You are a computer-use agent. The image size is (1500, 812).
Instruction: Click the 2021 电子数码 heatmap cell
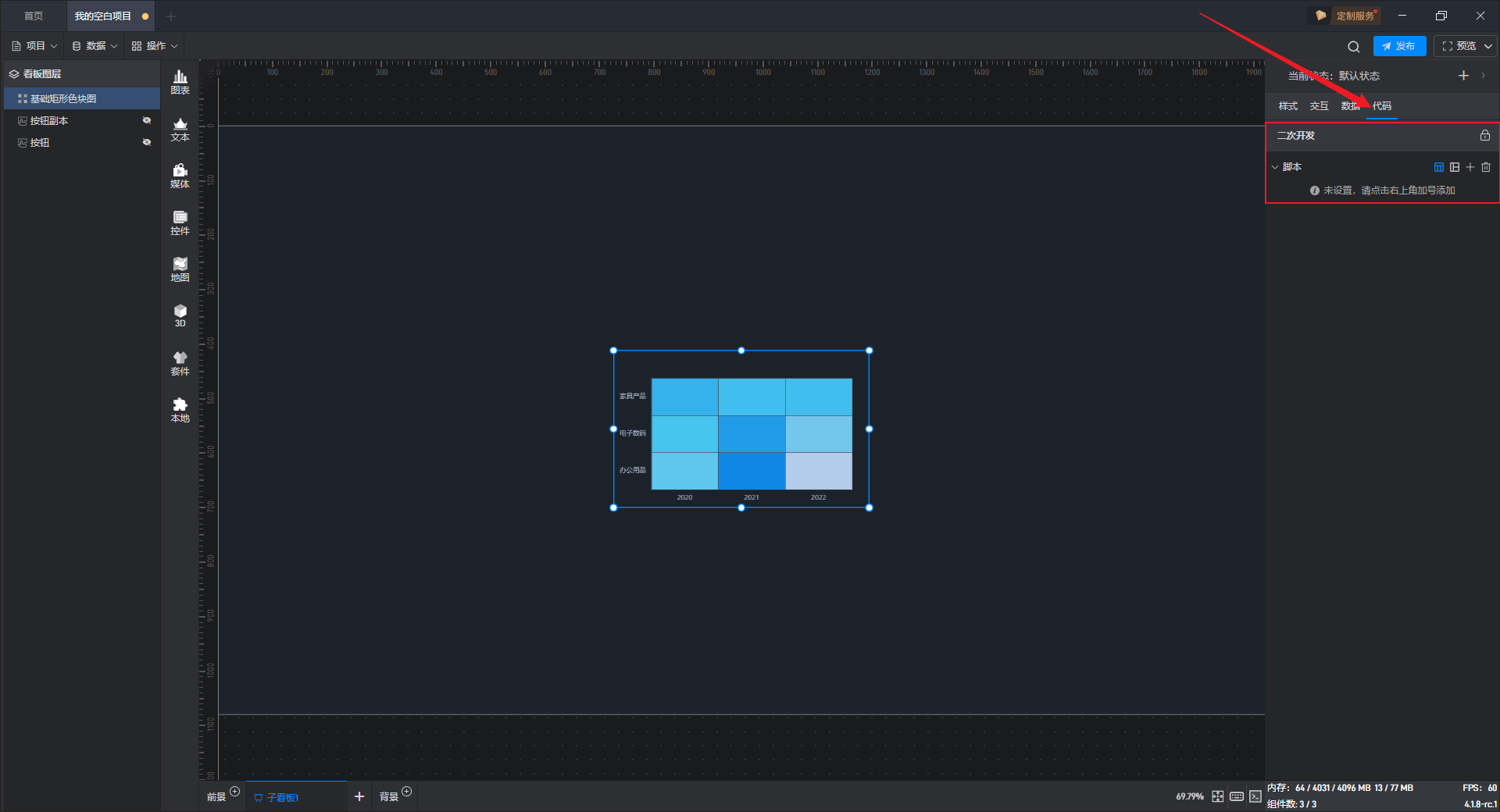[x=752, y=434]
